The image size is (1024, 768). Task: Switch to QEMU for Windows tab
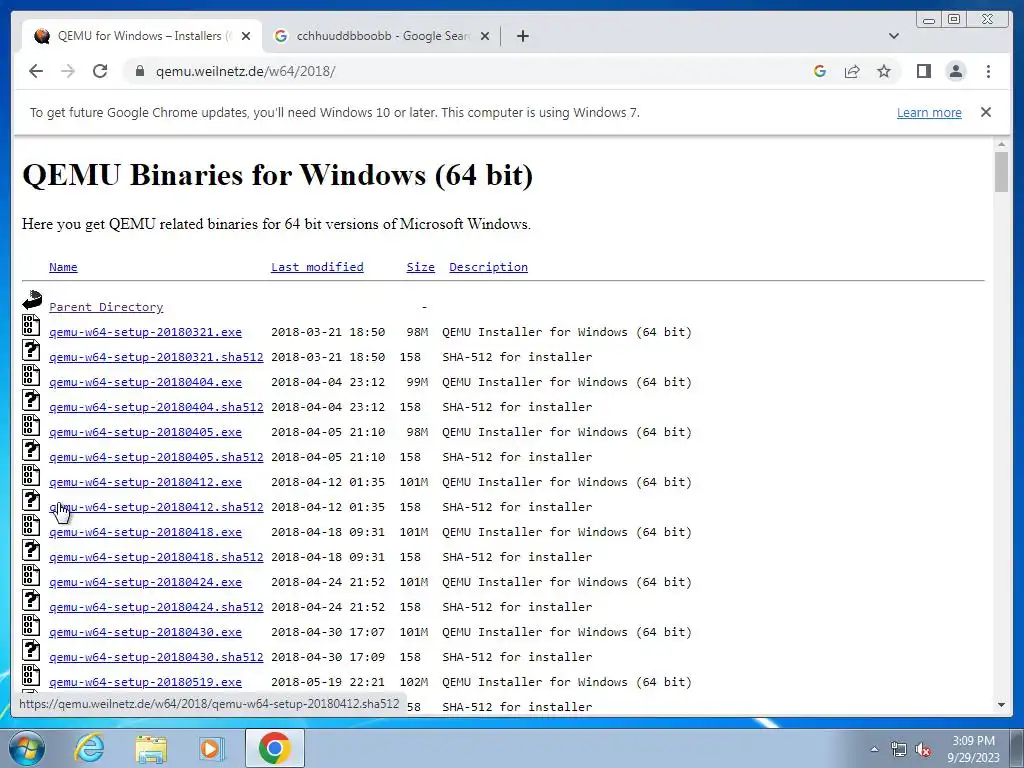[142, 36]
